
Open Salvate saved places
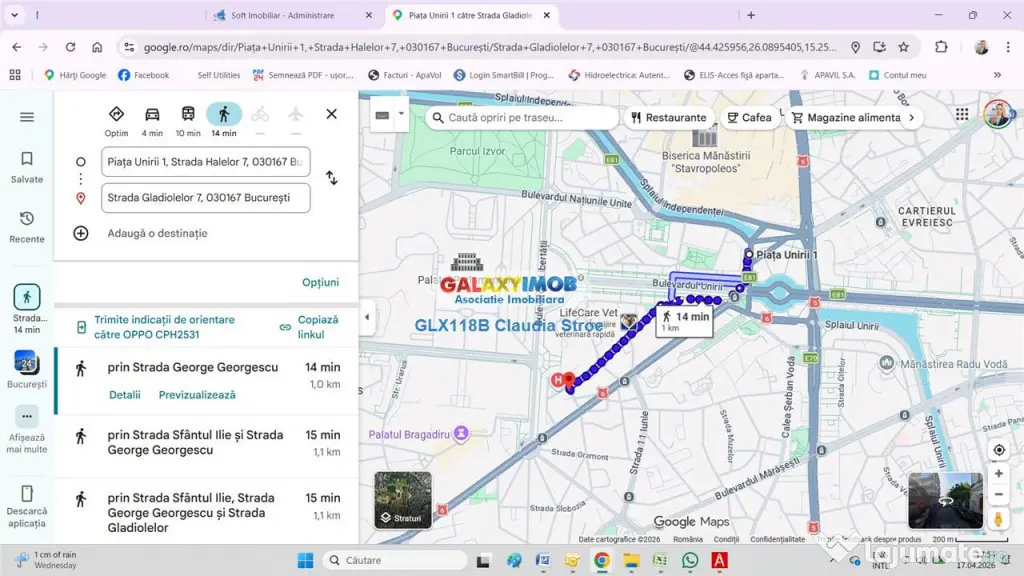coord(27,167)
